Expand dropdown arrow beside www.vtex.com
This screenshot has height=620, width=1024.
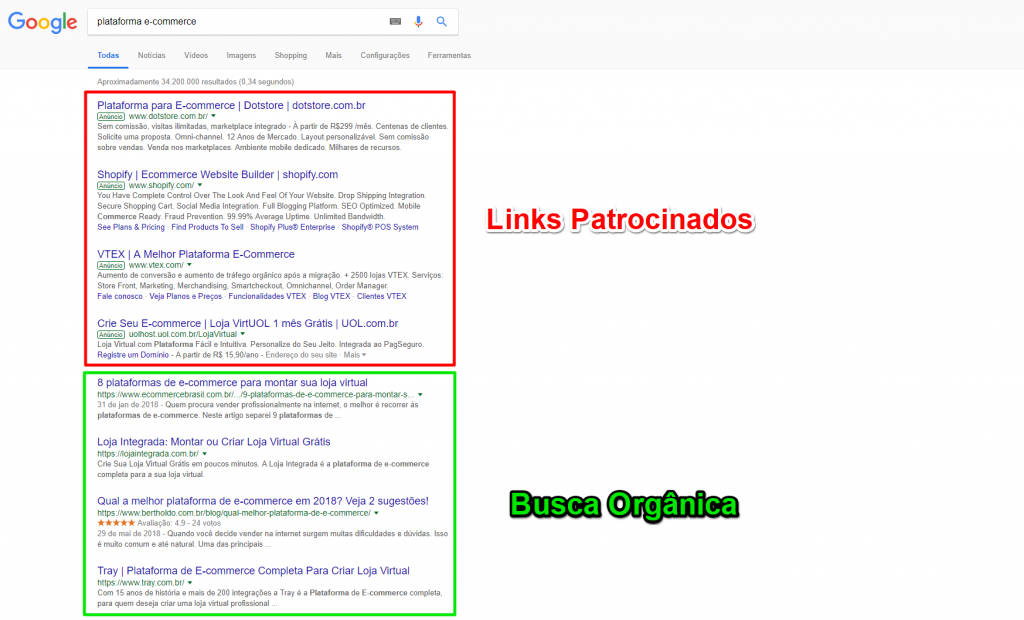[189, 265]
